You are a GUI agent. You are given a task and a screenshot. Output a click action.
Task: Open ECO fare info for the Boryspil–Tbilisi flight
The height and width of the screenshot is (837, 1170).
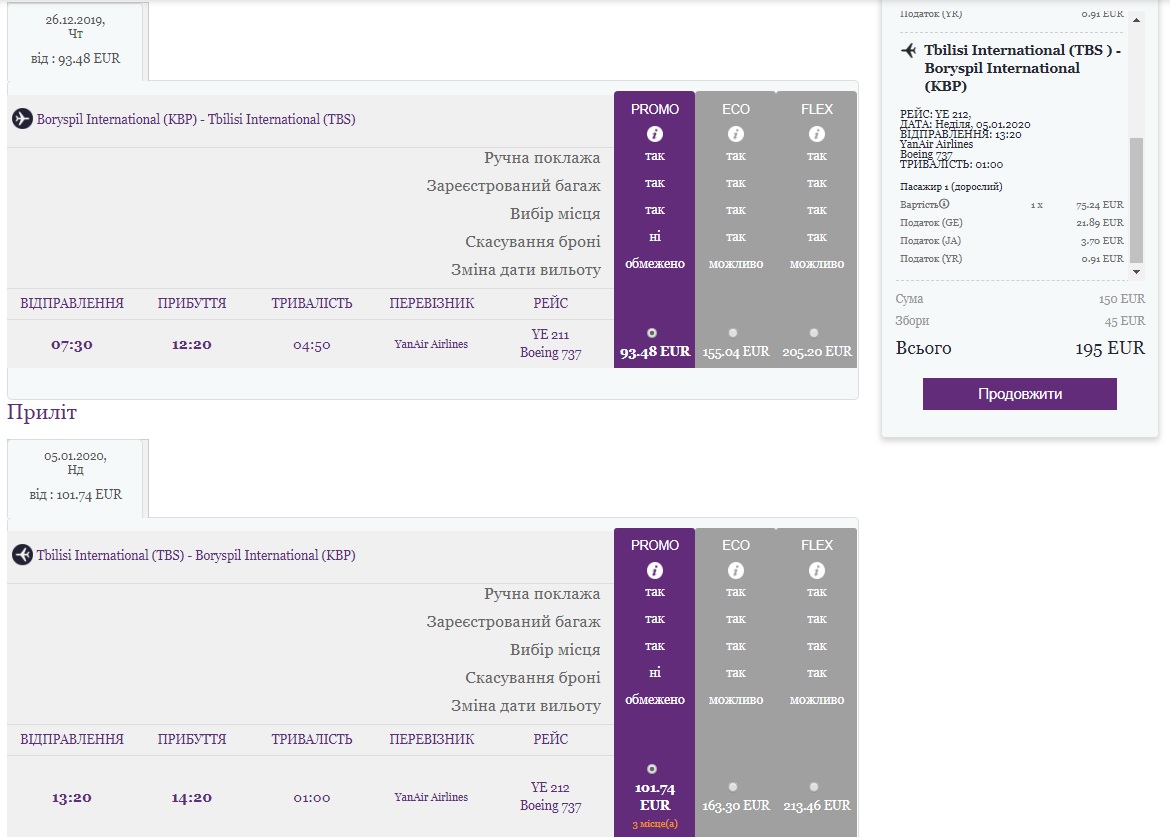pyautogui.click(x=736, y=134)
